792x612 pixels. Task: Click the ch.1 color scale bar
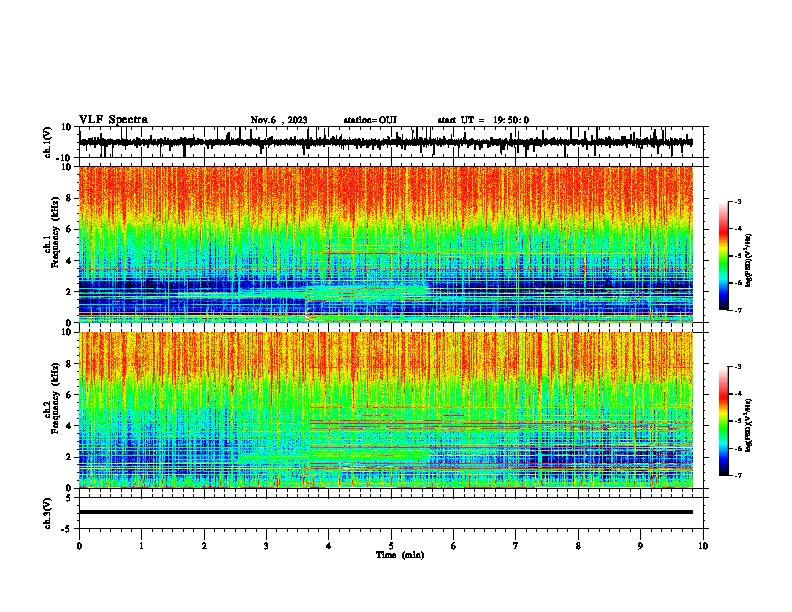[x=723, y=256]
